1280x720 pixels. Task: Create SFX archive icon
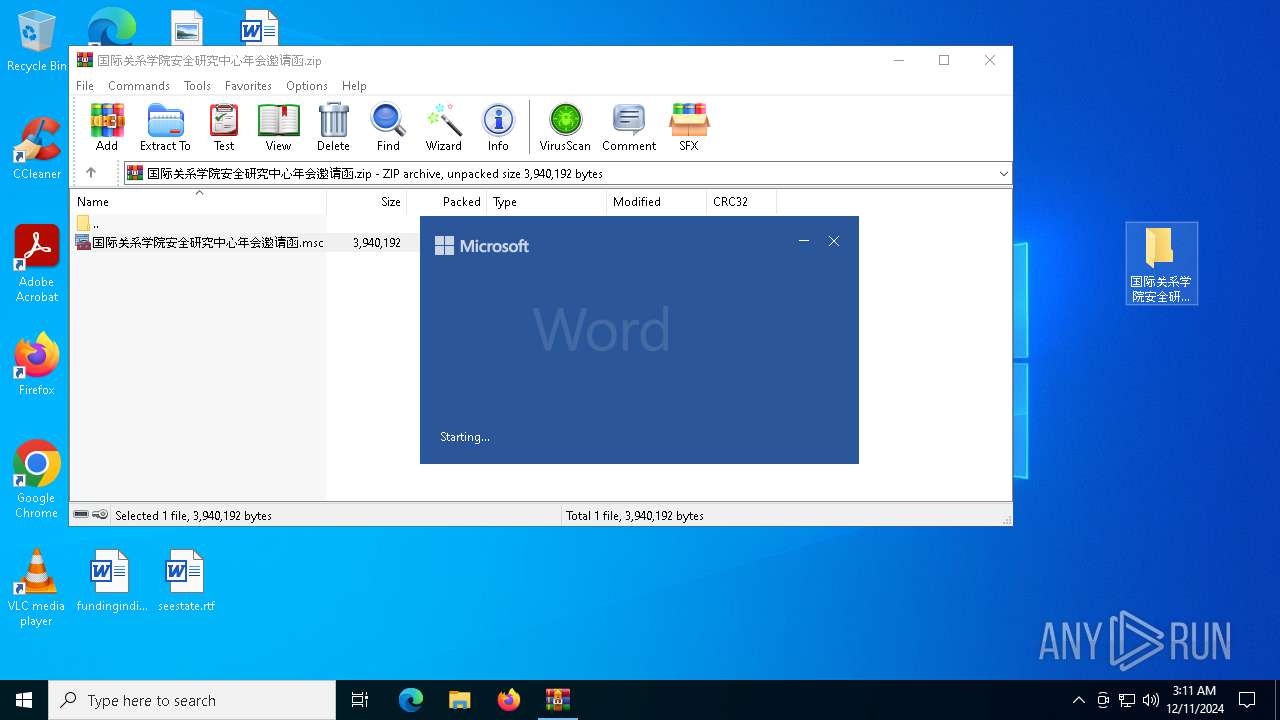[x=689, y=127]
